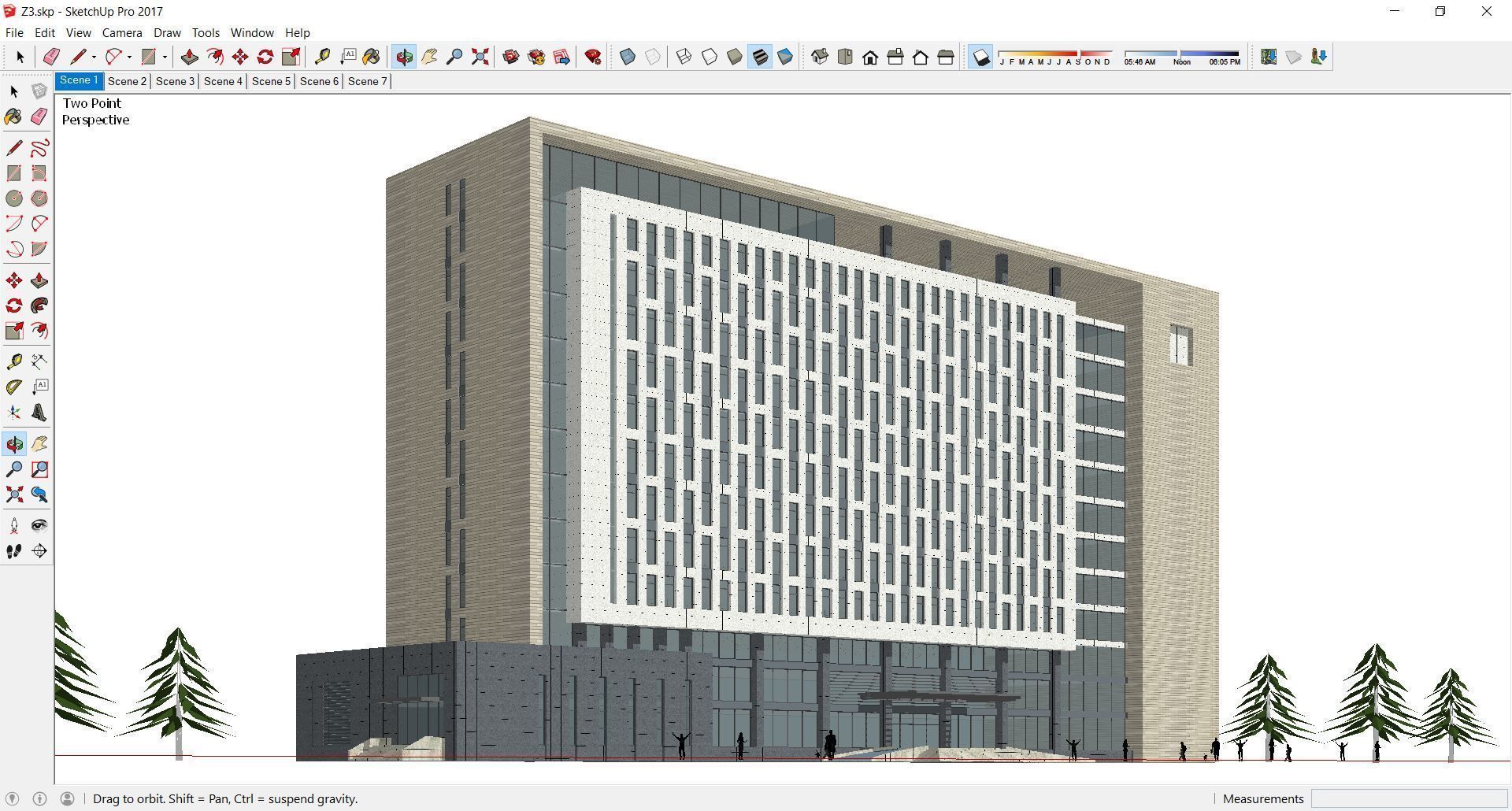Select the Look Around eye tool
The height and width of the screenshot is (811, 1512).
tap(39, 526)
